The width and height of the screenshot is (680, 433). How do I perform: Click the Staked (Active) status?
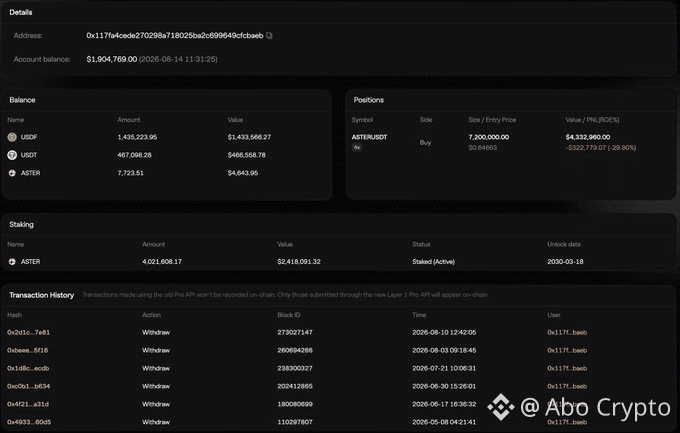434,262
